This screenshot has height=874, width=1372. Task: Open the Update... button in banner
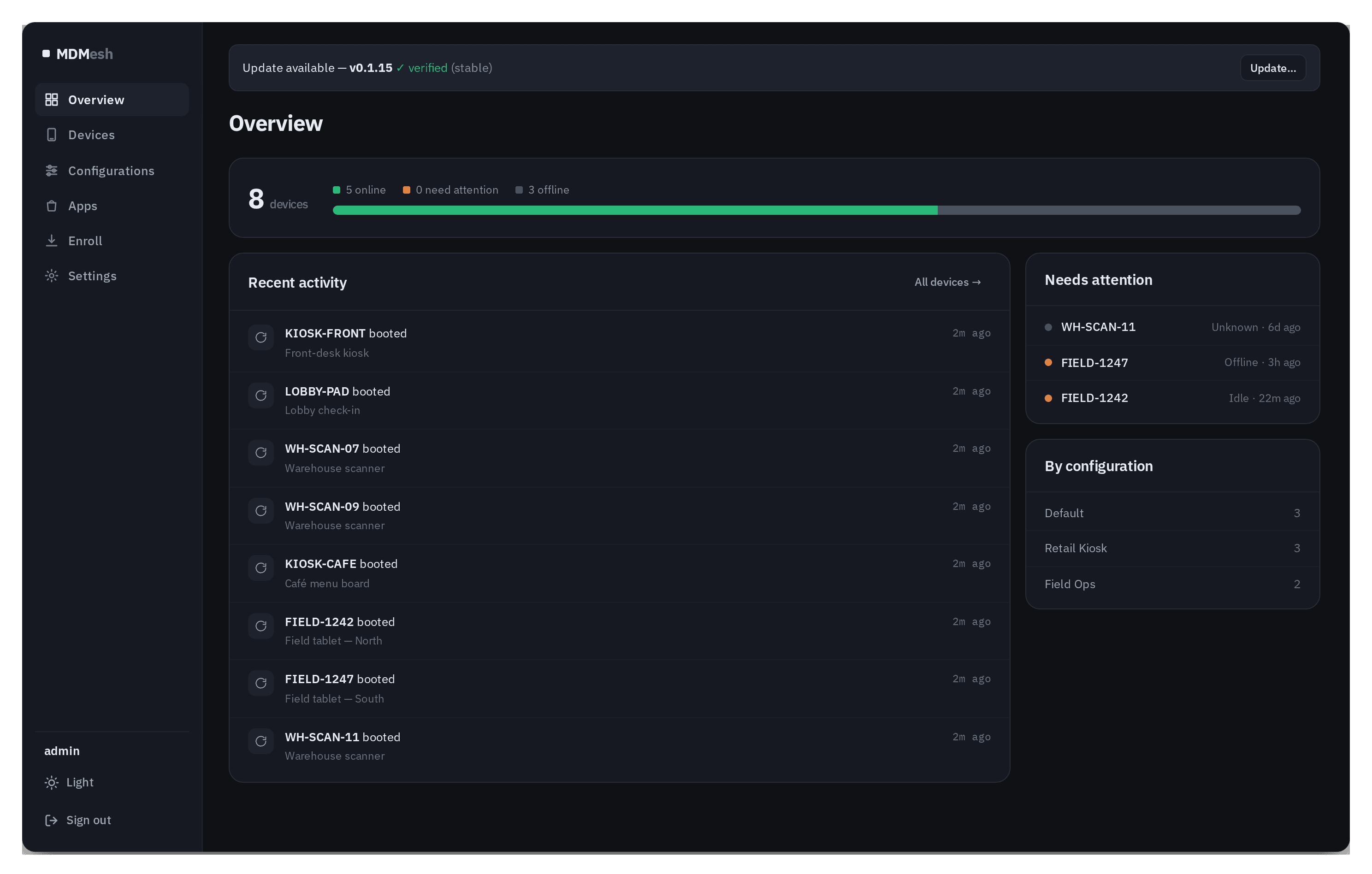[x=1272, y=68]
